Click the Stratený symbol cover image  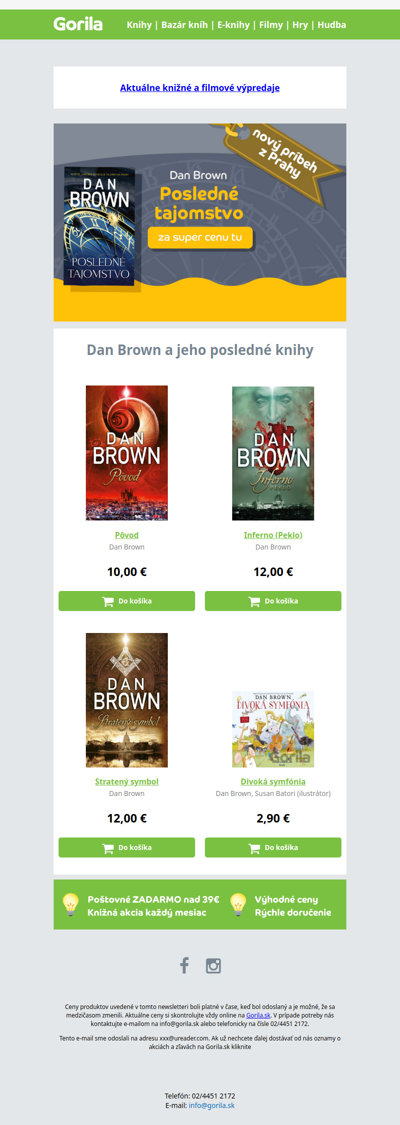[x=127, y=700]
